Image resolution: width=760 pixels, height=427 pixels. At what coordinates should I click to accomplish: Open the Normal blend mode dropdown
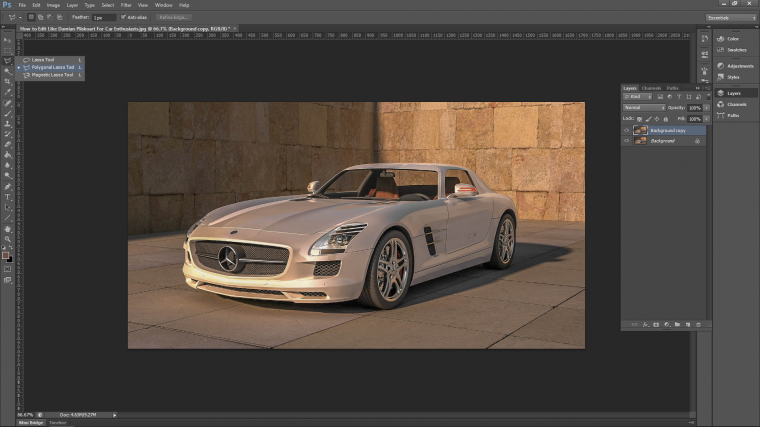(x=644, y=108)
